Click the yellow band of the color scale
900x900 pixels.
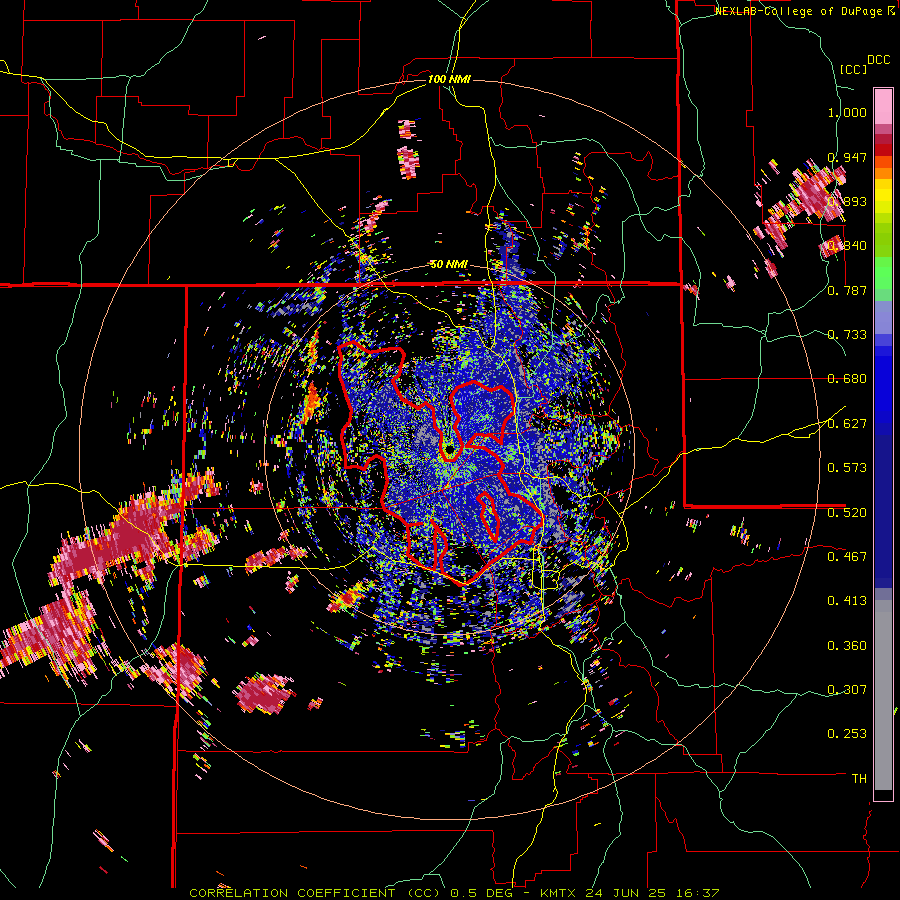tap(883, 196)
